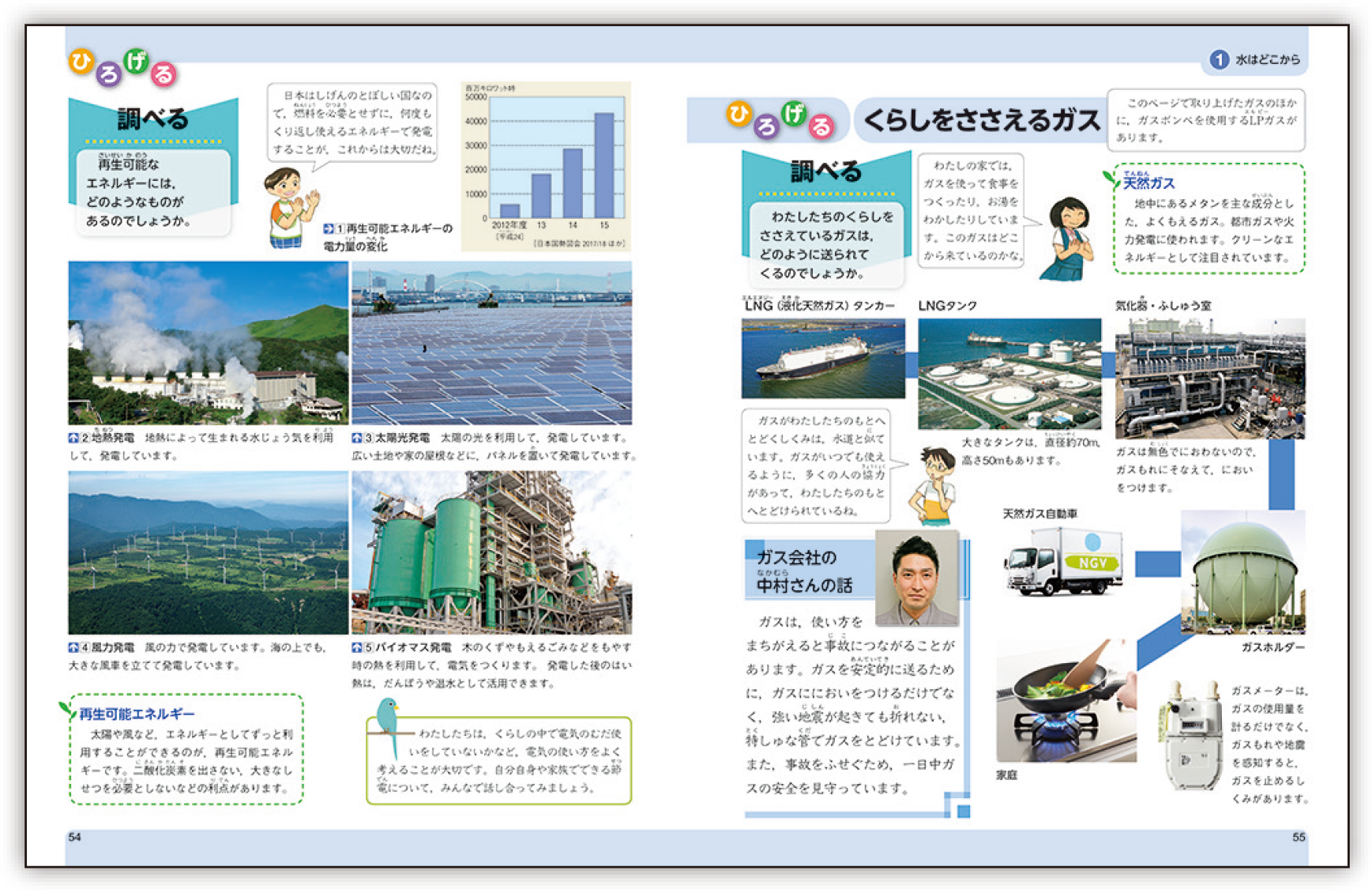Select the LNG tanker ship photo
Viewport: 1372px width, 893px height.
(x=822, y=358)
